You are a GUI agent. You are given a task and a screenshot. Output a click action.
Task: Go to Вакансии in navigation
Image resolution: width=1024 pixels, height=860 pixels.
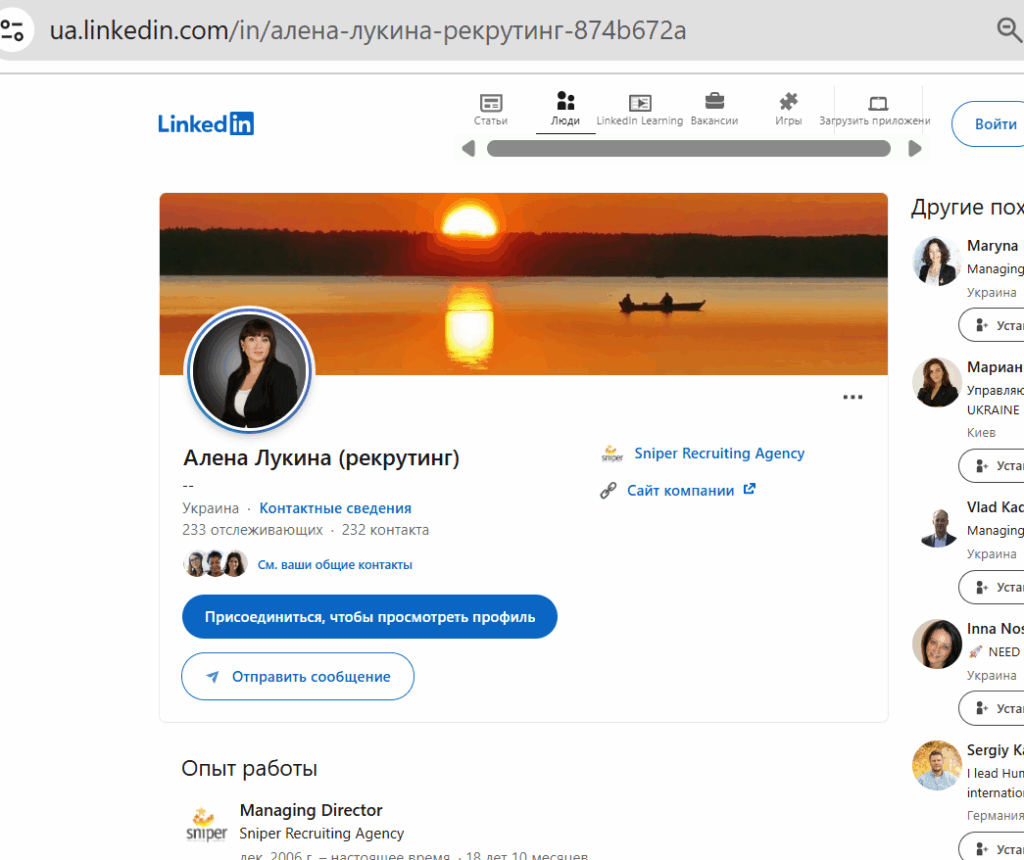click(x=714, y=110)
